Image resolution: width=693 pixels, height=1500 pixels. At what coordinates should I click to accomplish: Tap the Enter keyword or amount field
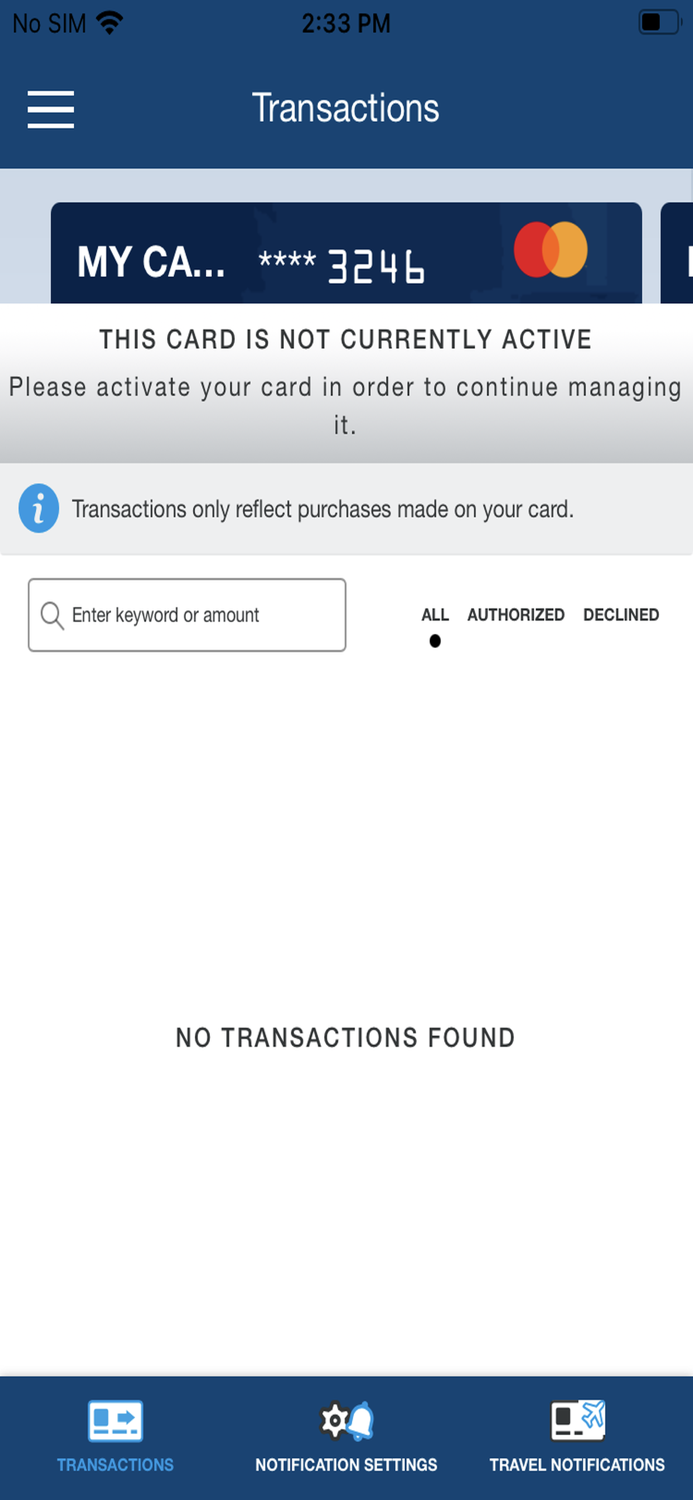tap(187, 614)
